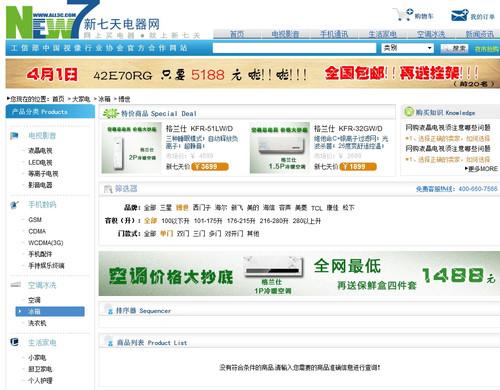Click the 生活家电 category icon in sidebar
The width and height of the screenshot is (500, 390).
(x=14, y=342)
